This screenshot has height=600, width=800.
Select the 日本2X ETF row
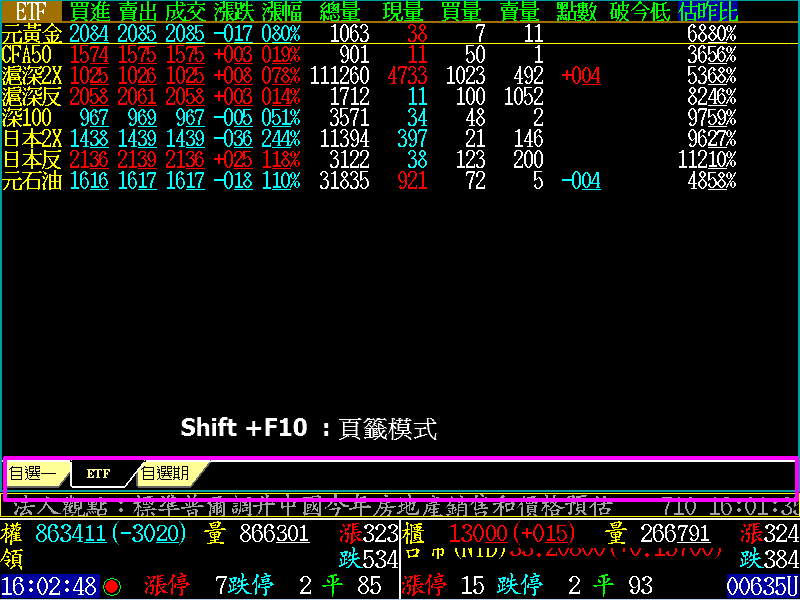31,138
